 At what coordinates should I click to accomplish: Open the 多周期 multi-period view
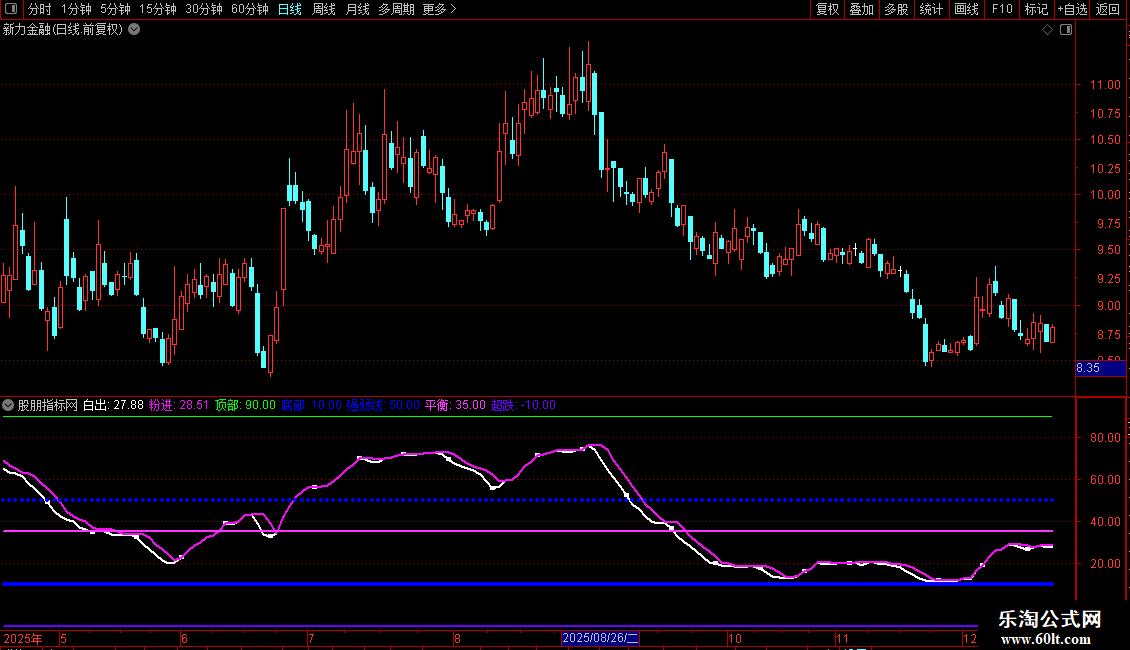(397, 9)
